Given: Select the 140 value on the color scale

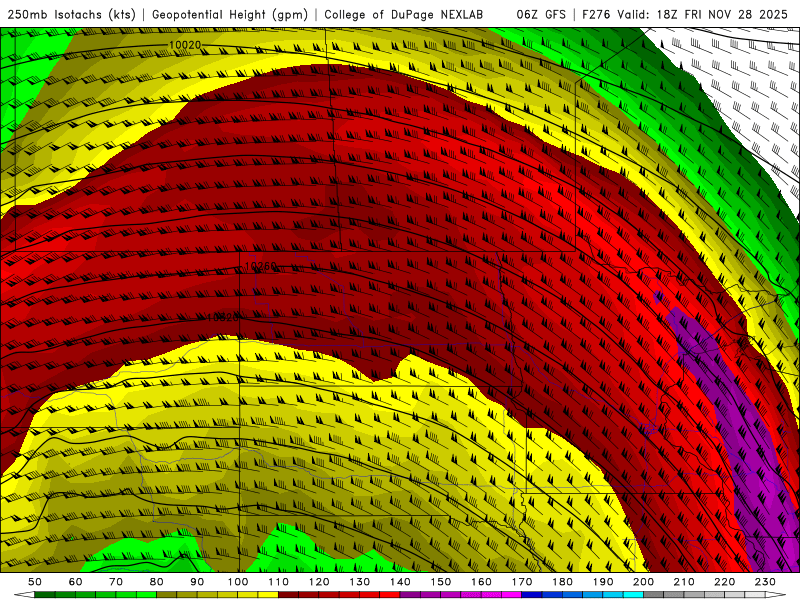Looking at the screenshot, I should tap(400, 582).
